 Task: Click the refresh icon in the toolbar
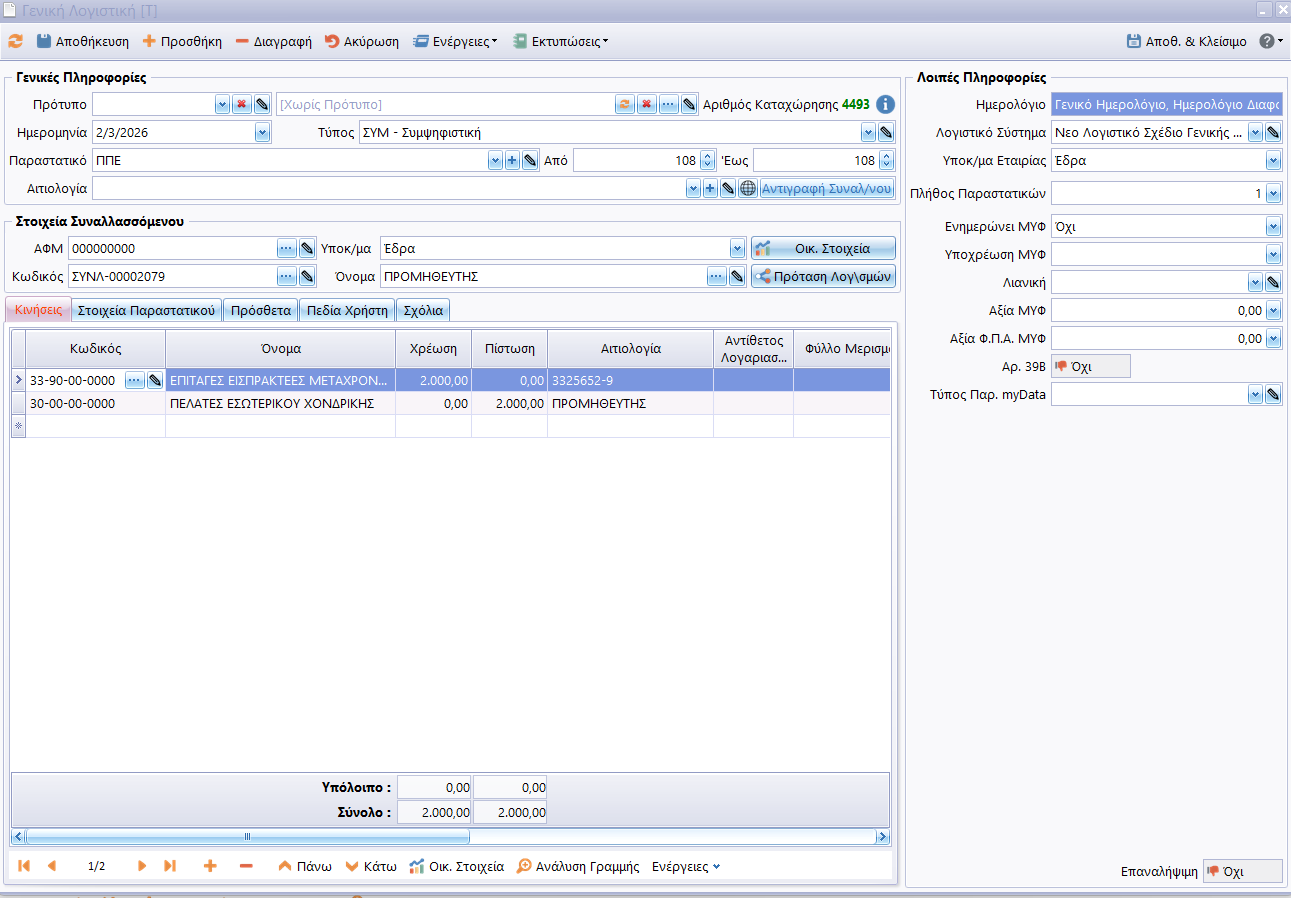tap(15, 42)
